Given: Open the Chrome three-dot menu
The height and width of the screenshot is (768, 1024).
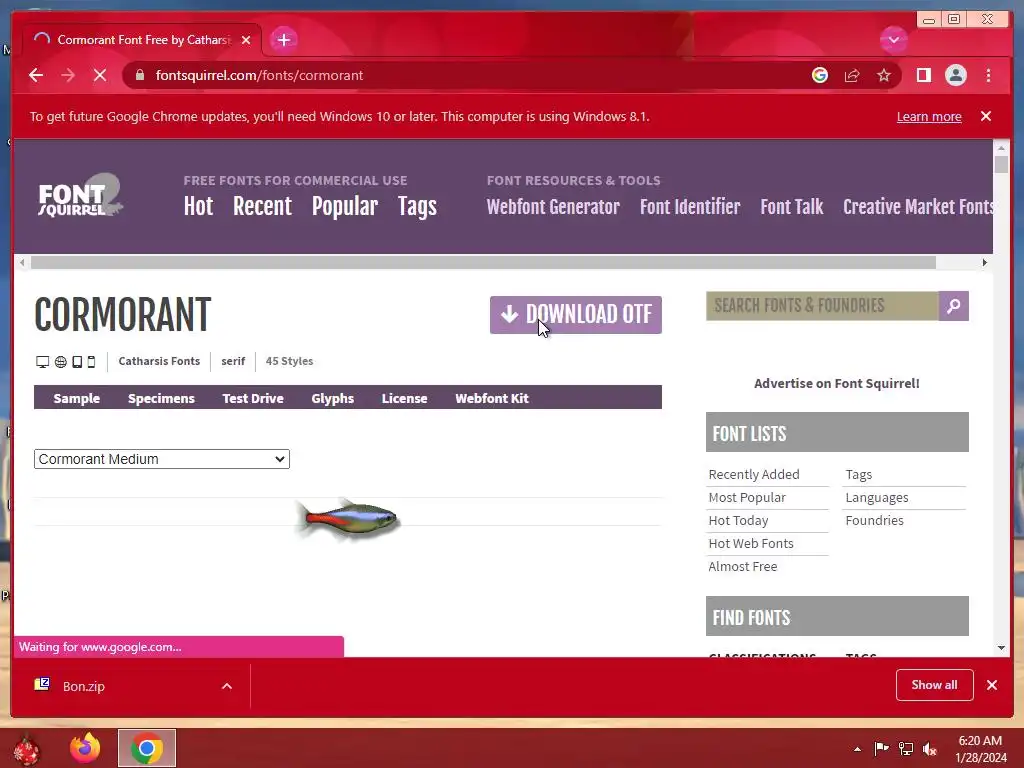Looking at the screenshot, I should coord(989,75).
